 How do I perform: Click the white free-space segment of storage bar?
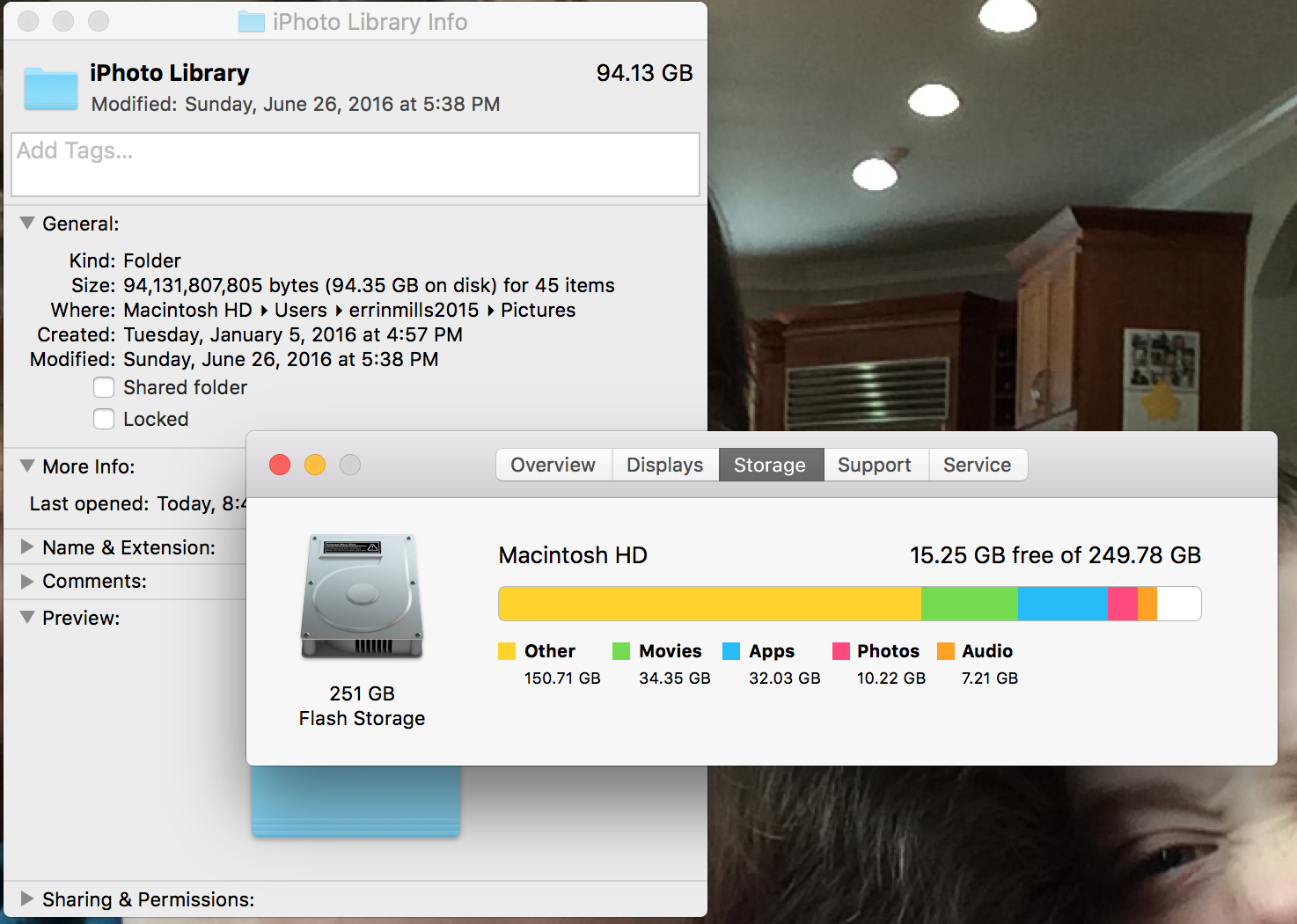[x=1179, y=604]
